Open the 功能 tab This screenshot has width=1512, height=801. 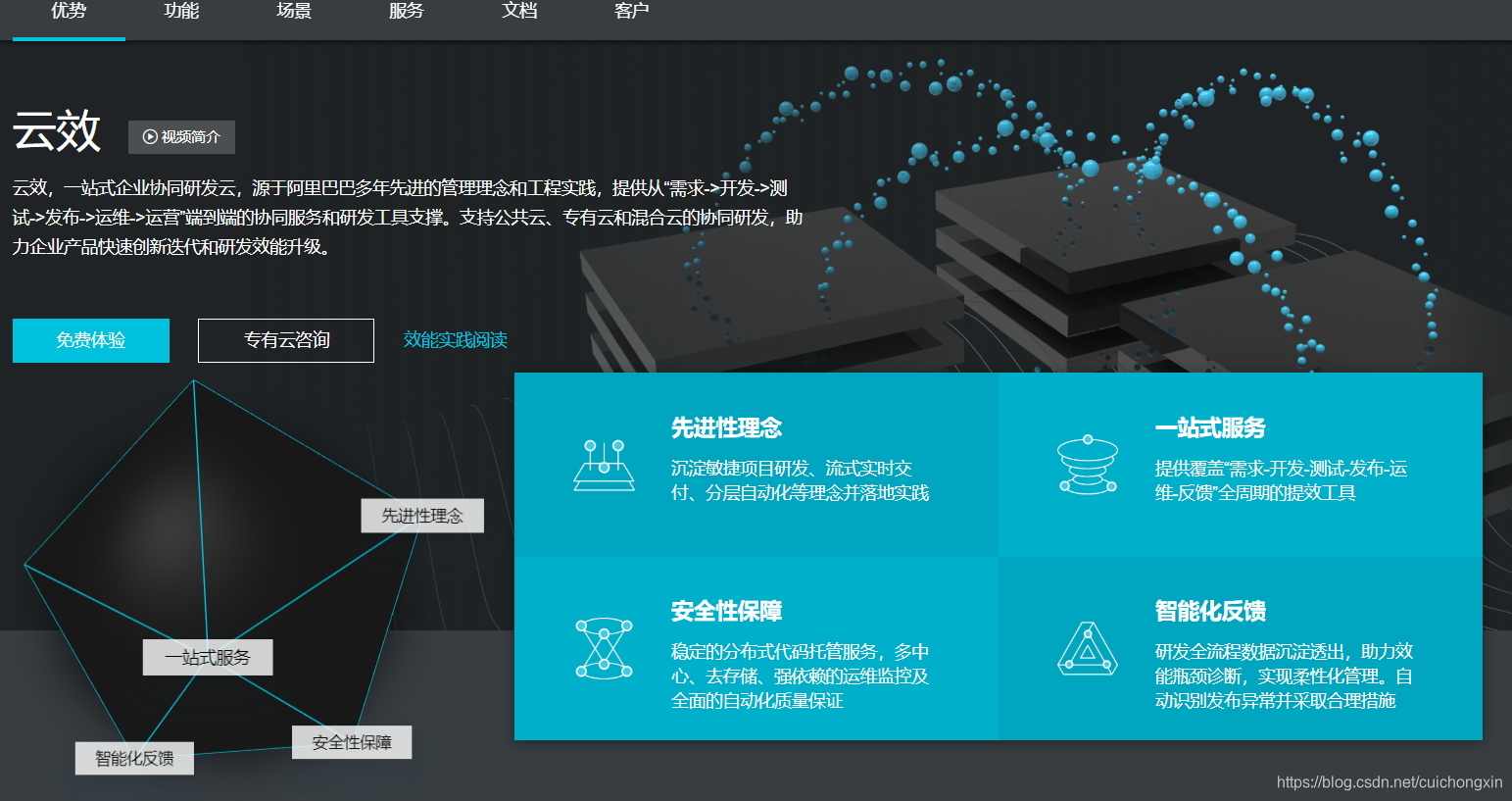point(181,12)
